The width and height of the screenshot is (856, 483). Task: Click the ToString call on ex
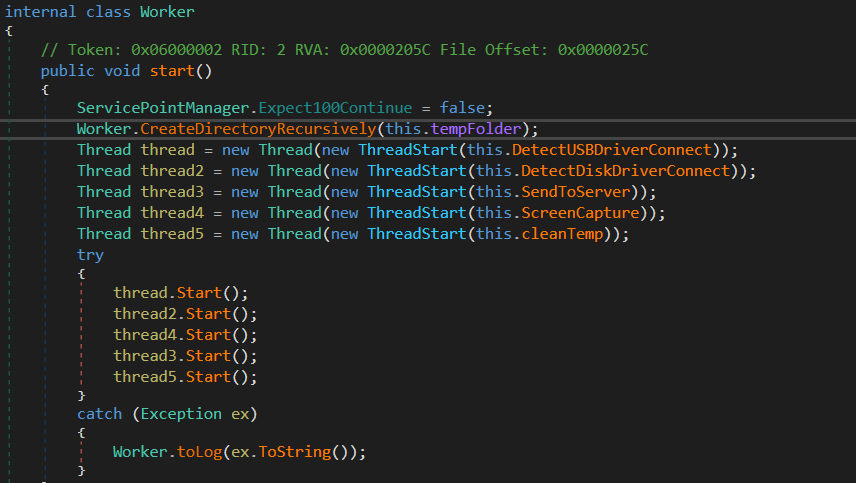294,452
